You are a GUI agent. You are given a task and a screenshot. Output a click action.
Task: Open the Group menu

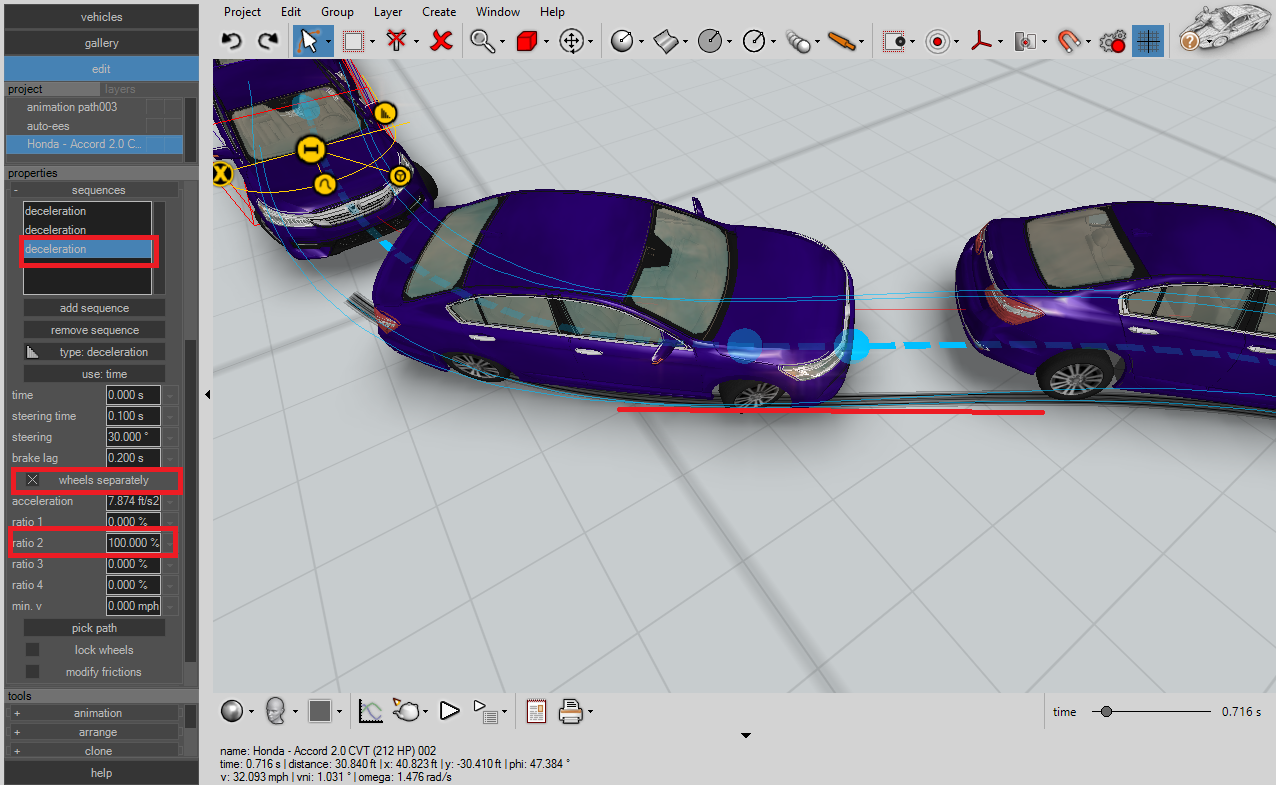click(337, 12)
